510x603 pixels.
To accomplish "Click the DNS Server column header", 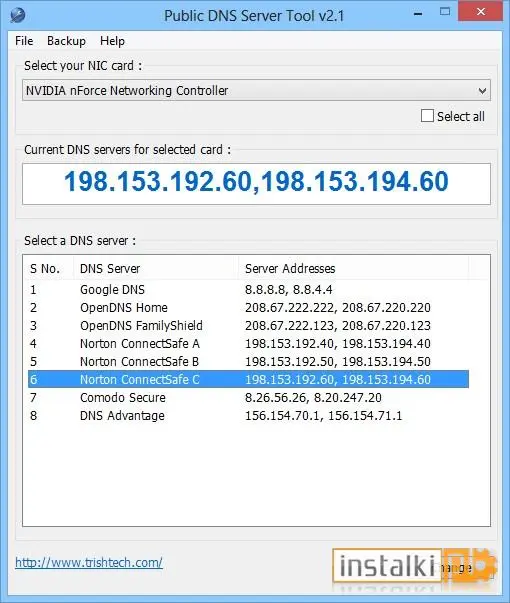I will [x=156, y=268].
